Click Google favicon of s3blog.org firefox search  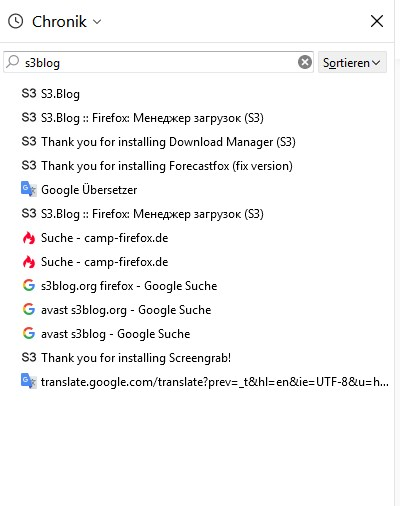29,285
